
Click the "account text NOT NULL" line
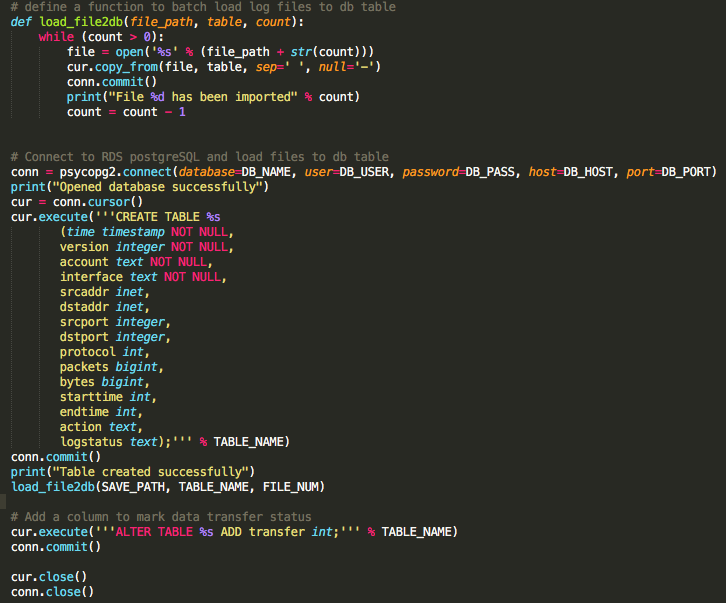click(136, 262)
